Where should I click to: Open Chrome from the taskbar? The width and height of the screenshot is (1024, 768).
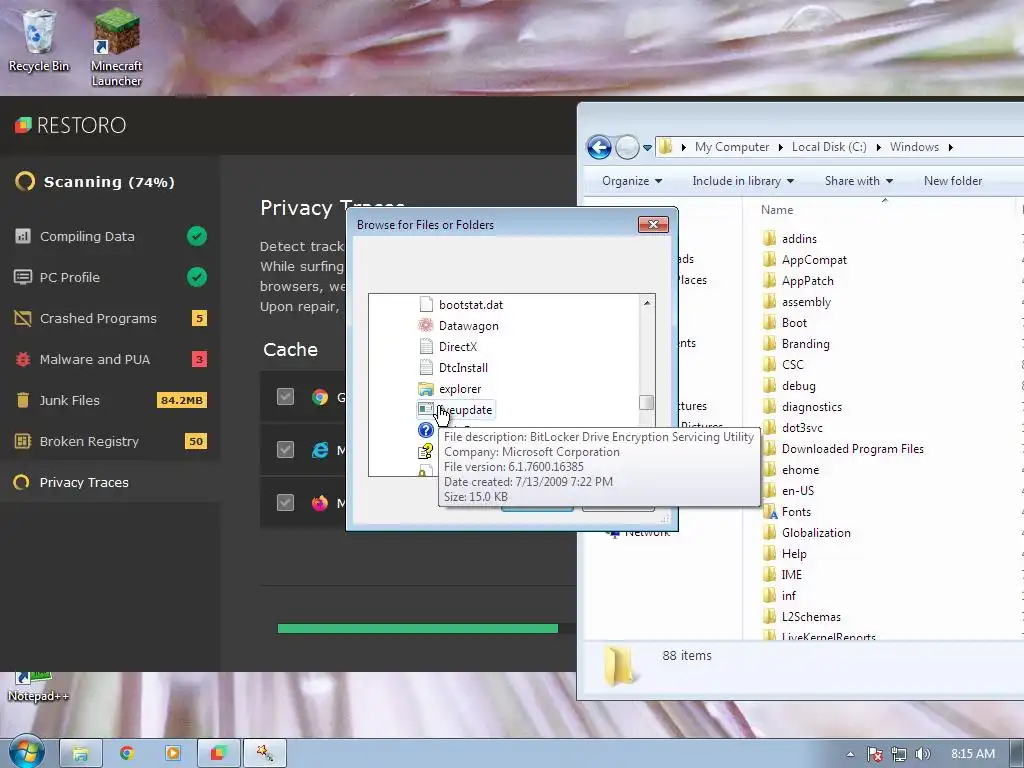[127, 754]
